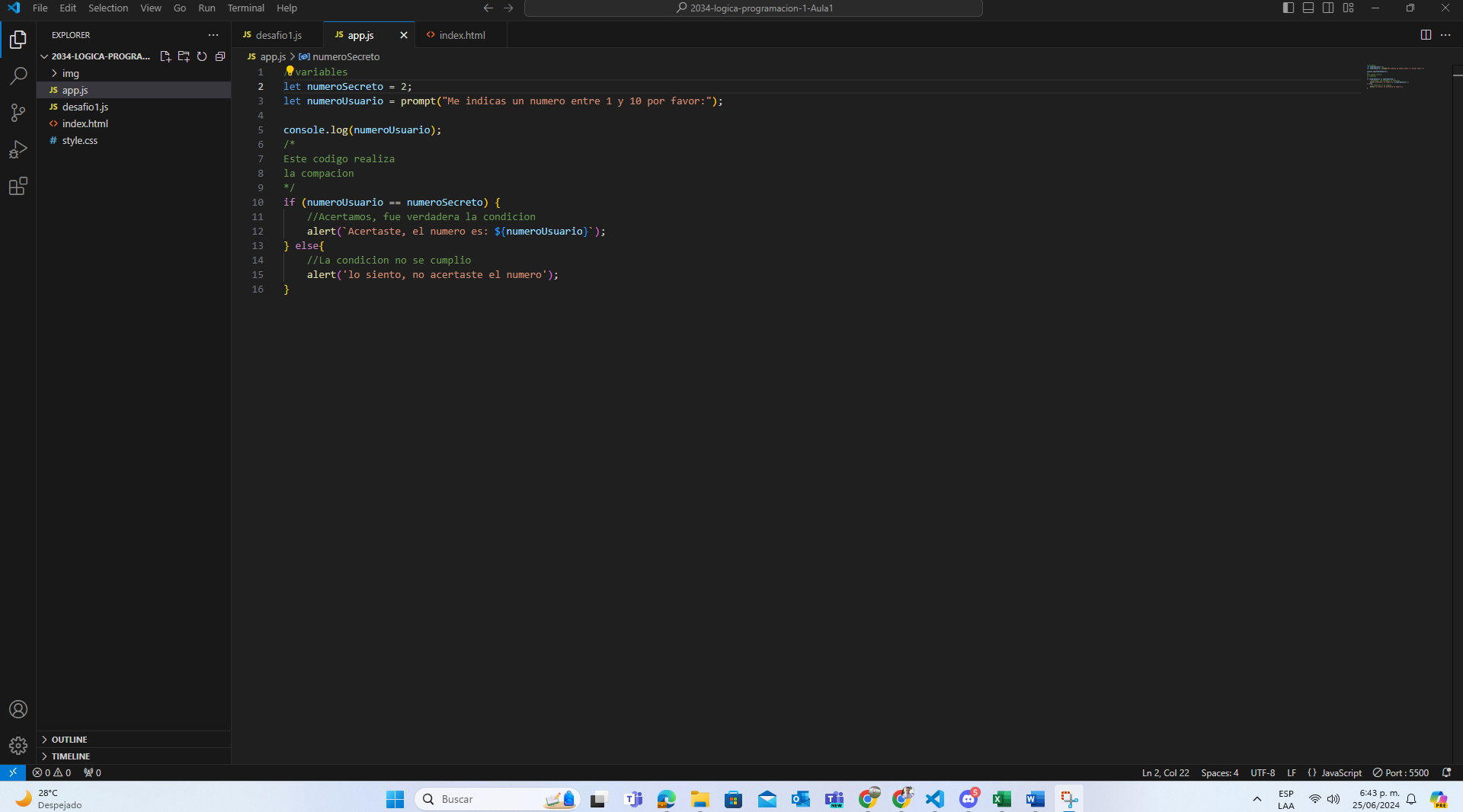1463x812 pixels.
Task: Click the ports forwarded indicator showing 0
Action: click(92, 772)
